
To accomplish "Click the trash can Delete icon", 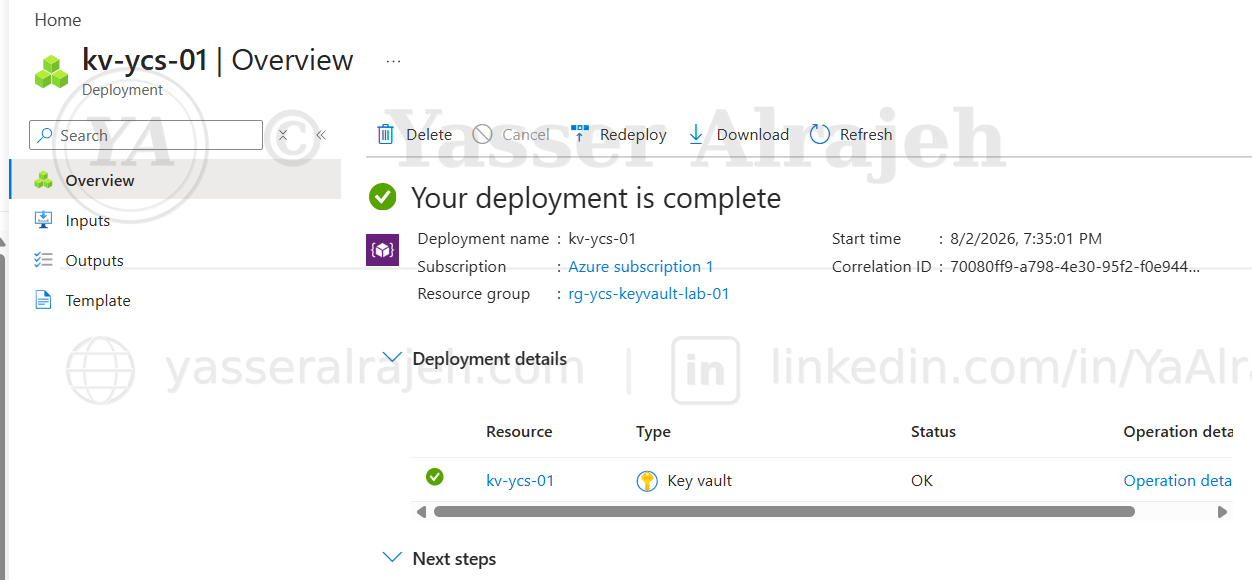I will click(385, 134).
